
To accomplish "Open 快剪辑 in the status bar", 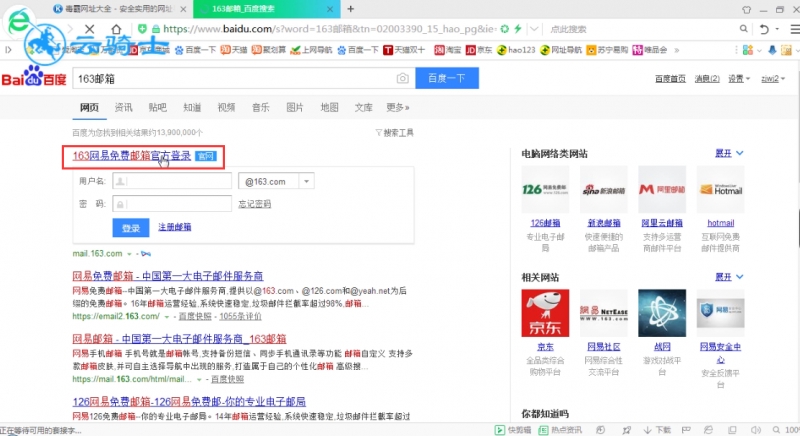I will pos(513,430).
